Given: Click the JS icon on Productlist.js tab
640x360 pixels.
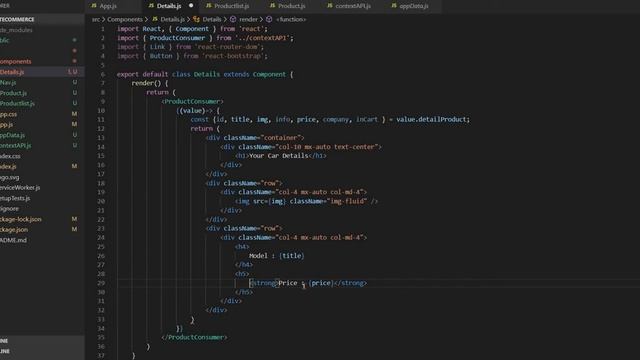Looking at the screenshot, I should tap(209, 6).
